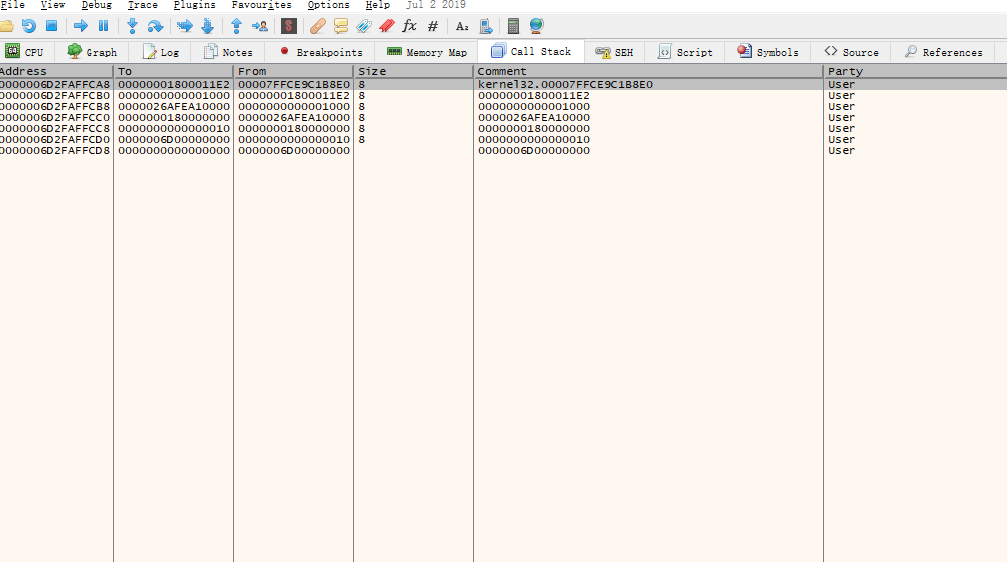Pause execution of the debuggee
The width and height of the screenshot is (1007, 562).
tap(103, 26)
